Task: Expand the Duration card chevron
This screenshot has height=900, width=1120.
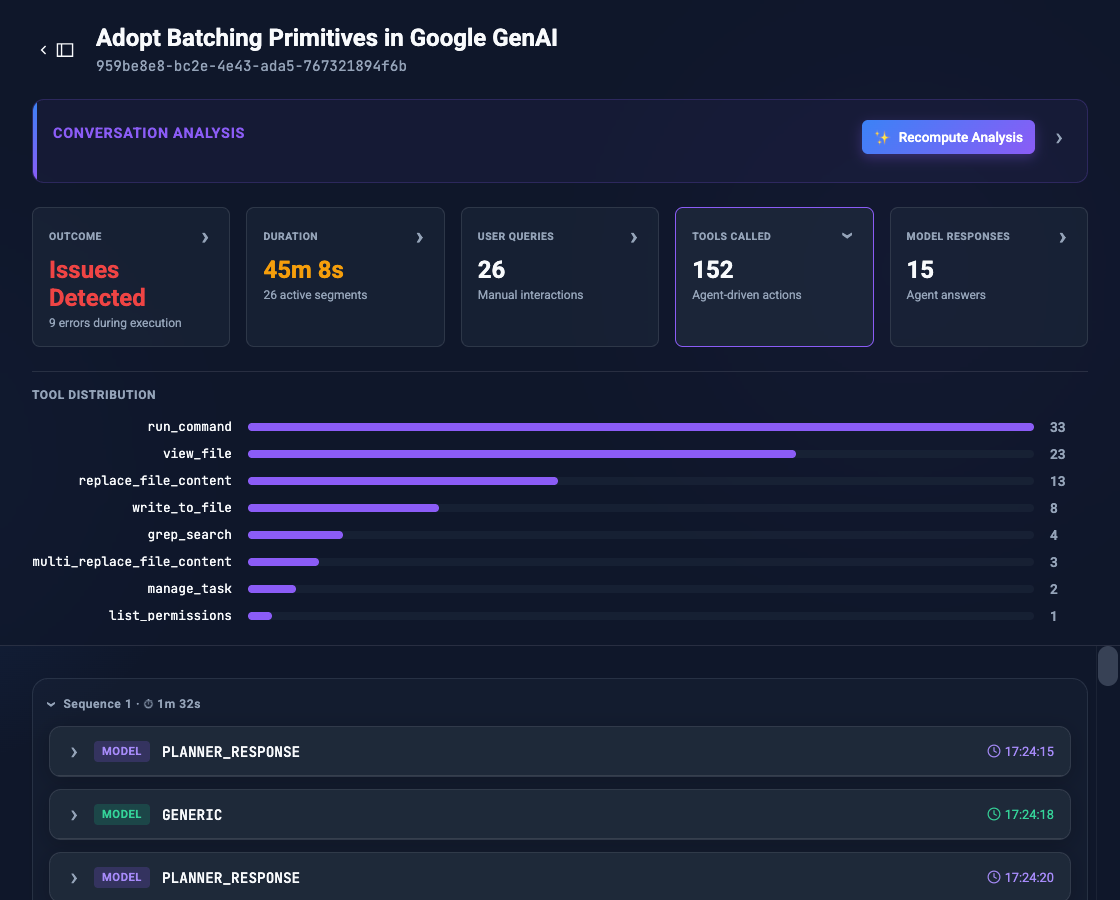Action: (420, 237)
